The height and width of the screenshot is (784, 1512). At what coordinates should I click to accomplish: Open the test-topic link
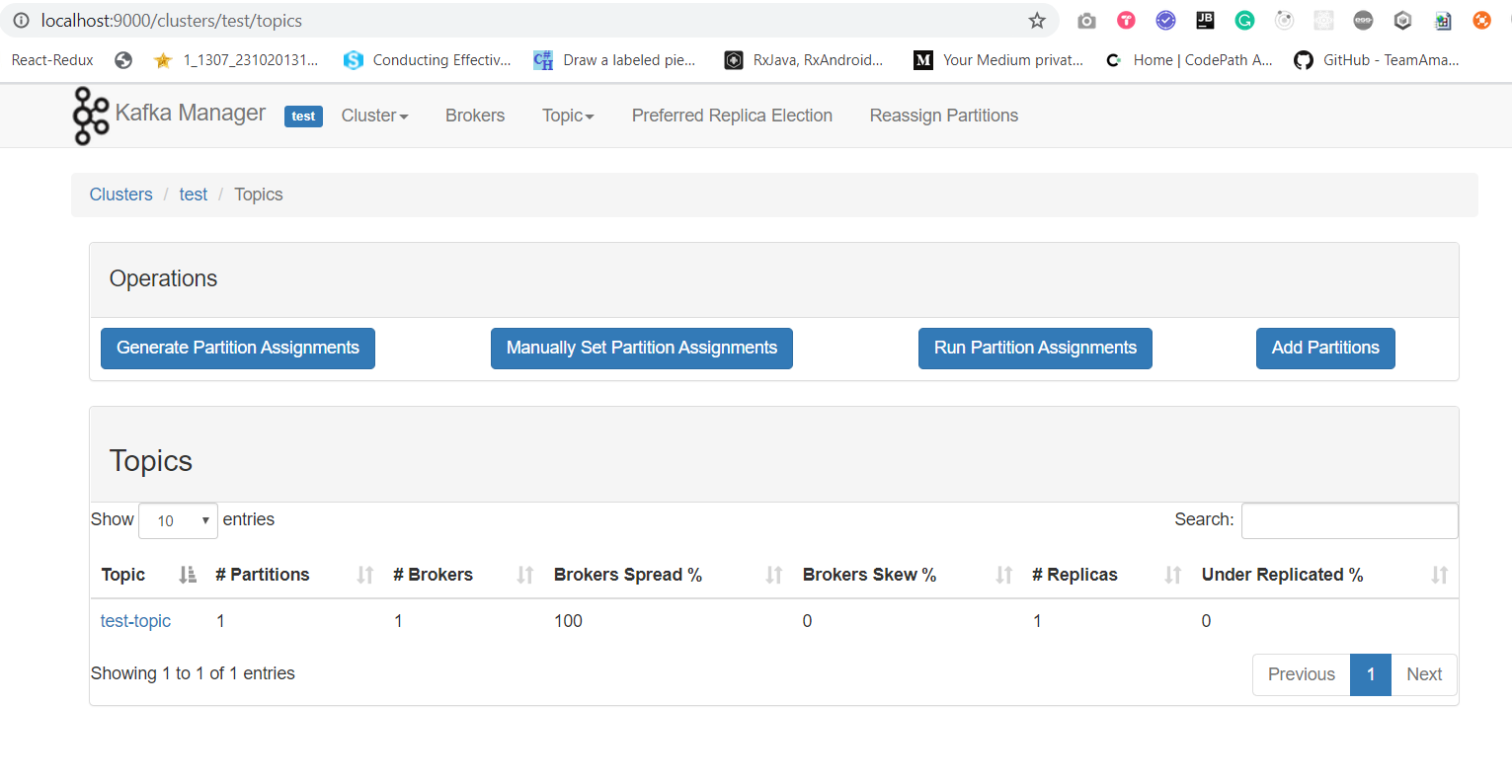135,621
